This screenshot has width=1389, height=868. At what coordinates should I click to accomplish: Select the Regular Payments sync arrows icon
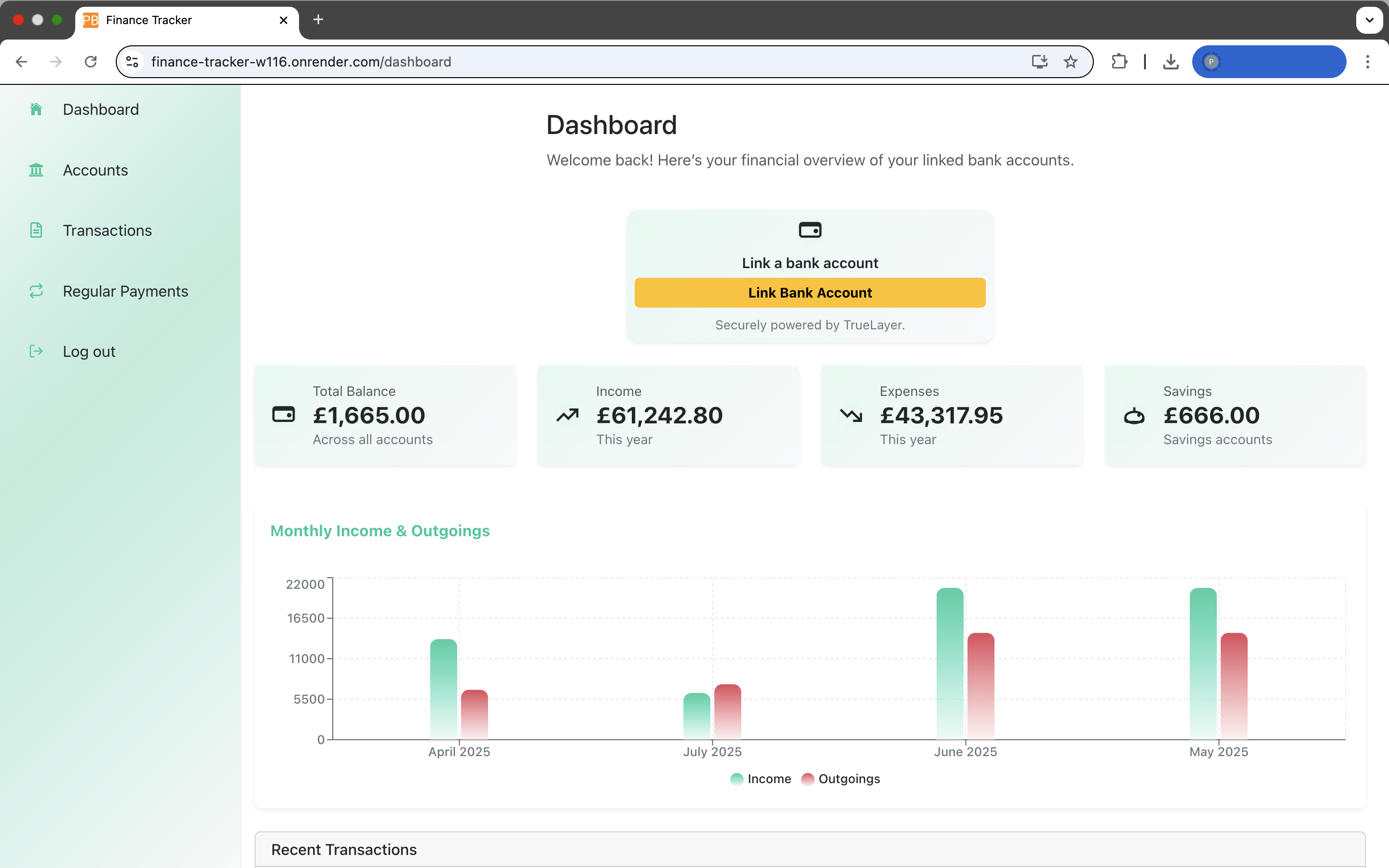[x=36, y=291]
